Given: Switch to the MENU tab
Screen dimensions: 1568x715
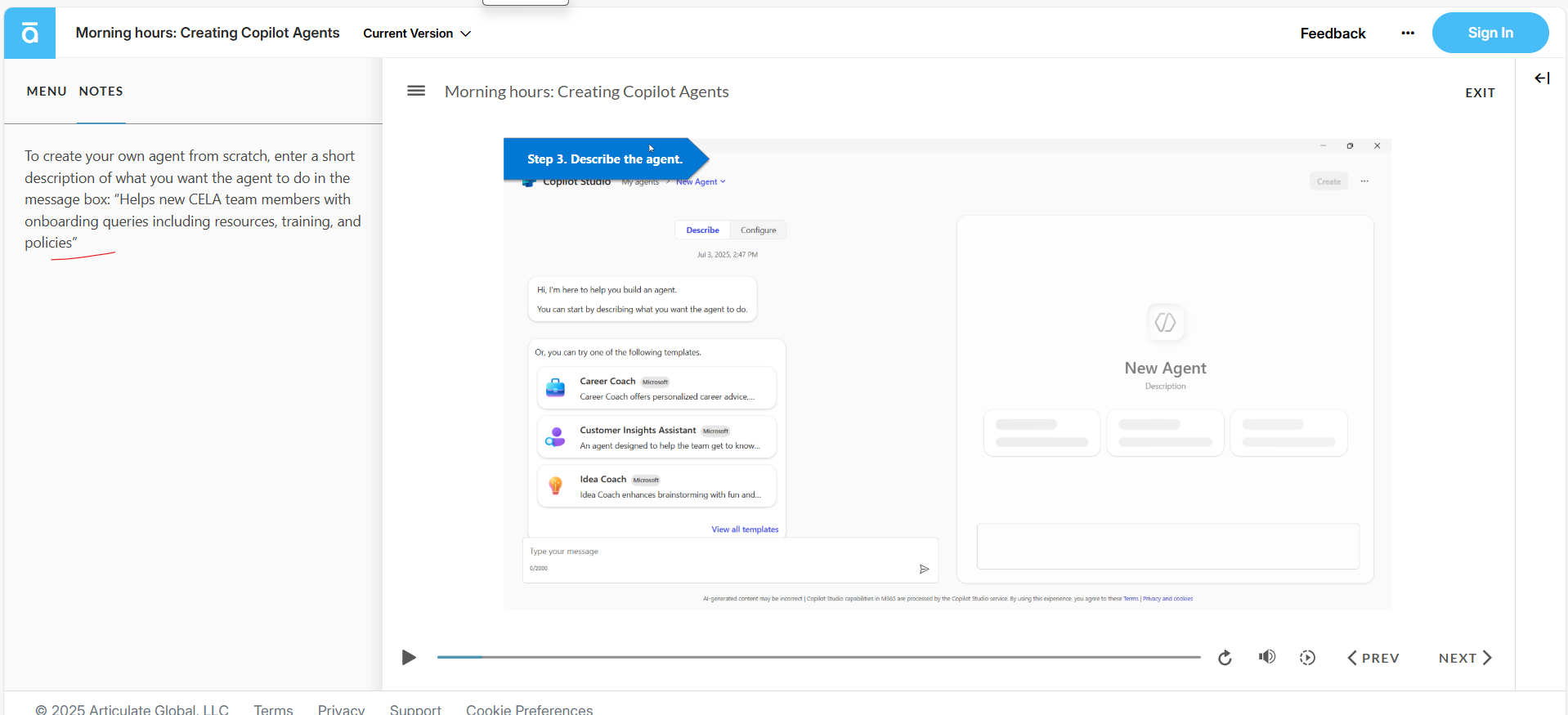Looking at the screenshot, I should point(47,92).
